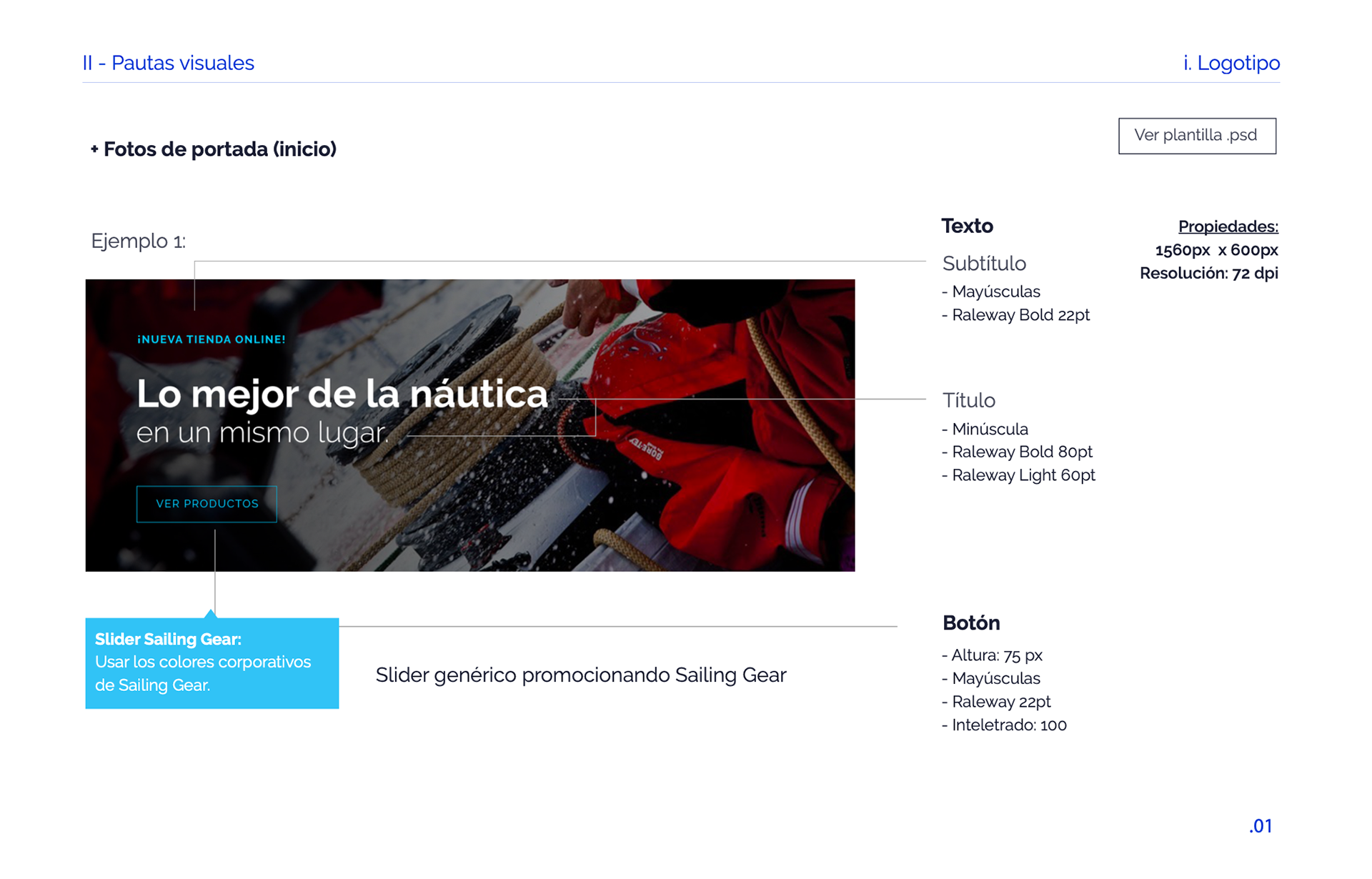
Task: Click the page number '.01'
Action: tap(1261, 826)
